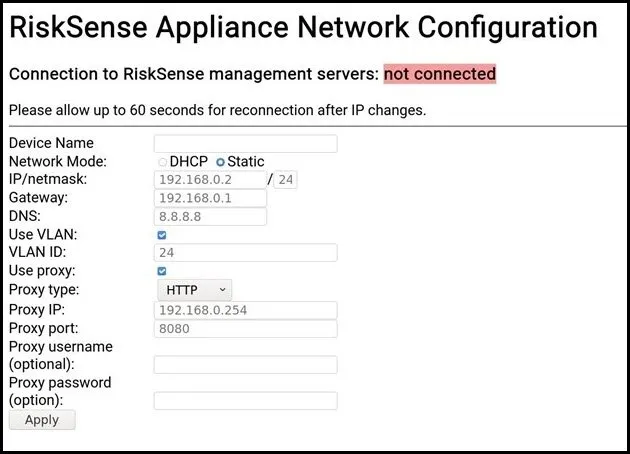Click the 'Device Name' label
This screenshot has width=630, height=454.
tap(51, 143)
